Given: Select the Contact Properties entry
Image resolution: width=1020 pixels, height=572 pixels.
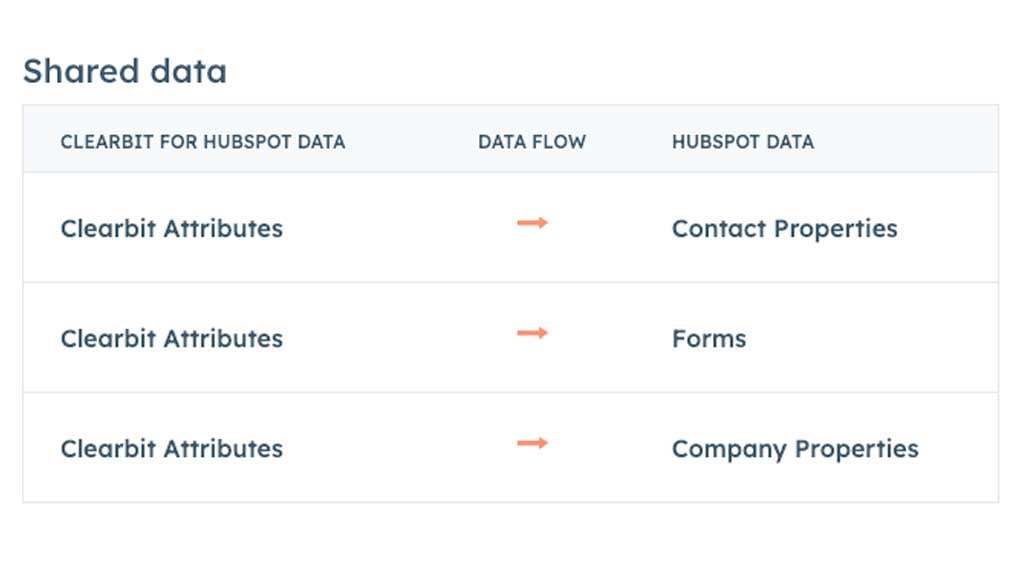Looking at the screenshot, I should coord(784,229).
